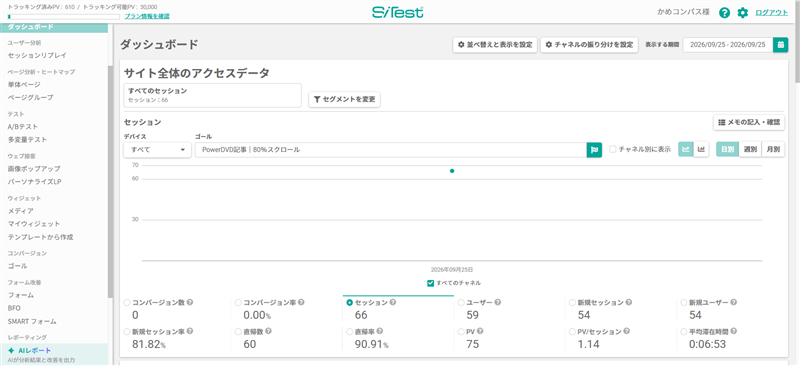This screenshot has width=800, height=366.
Task: Click the すべてのセッション segment box
Action: click(x=213, y=95)
